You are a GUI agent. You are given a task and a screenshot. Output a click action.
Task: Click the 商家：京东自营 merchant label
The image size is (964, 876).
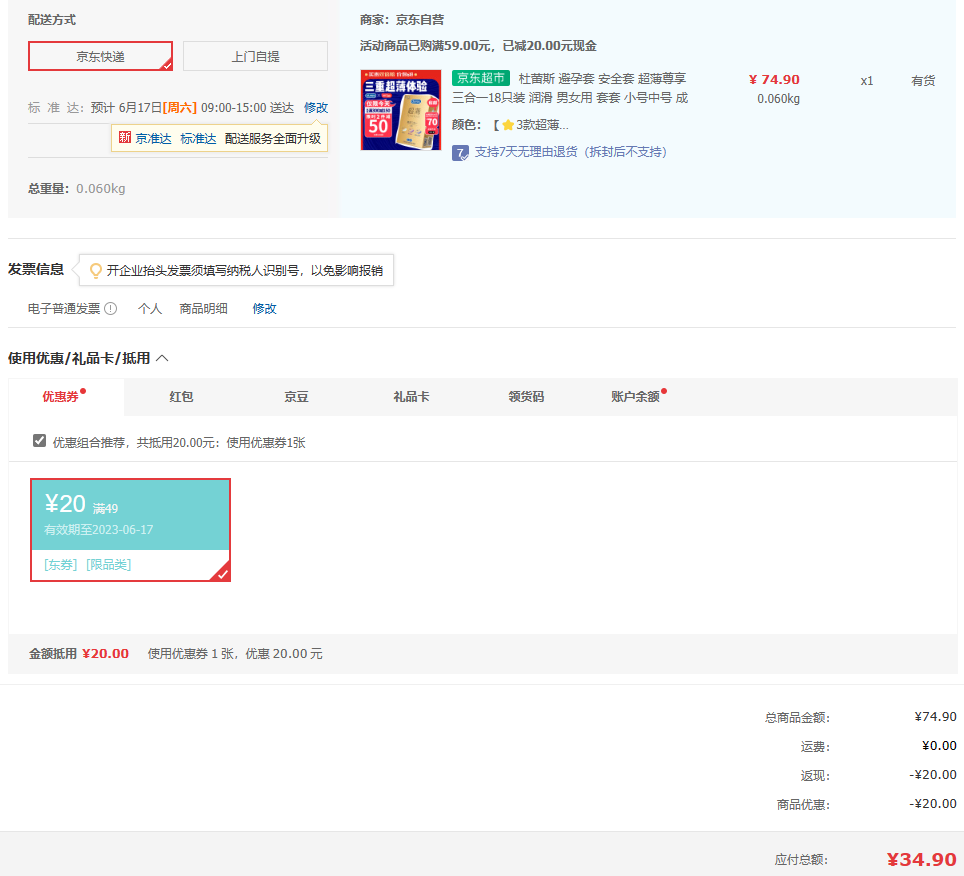pos(402,20)
